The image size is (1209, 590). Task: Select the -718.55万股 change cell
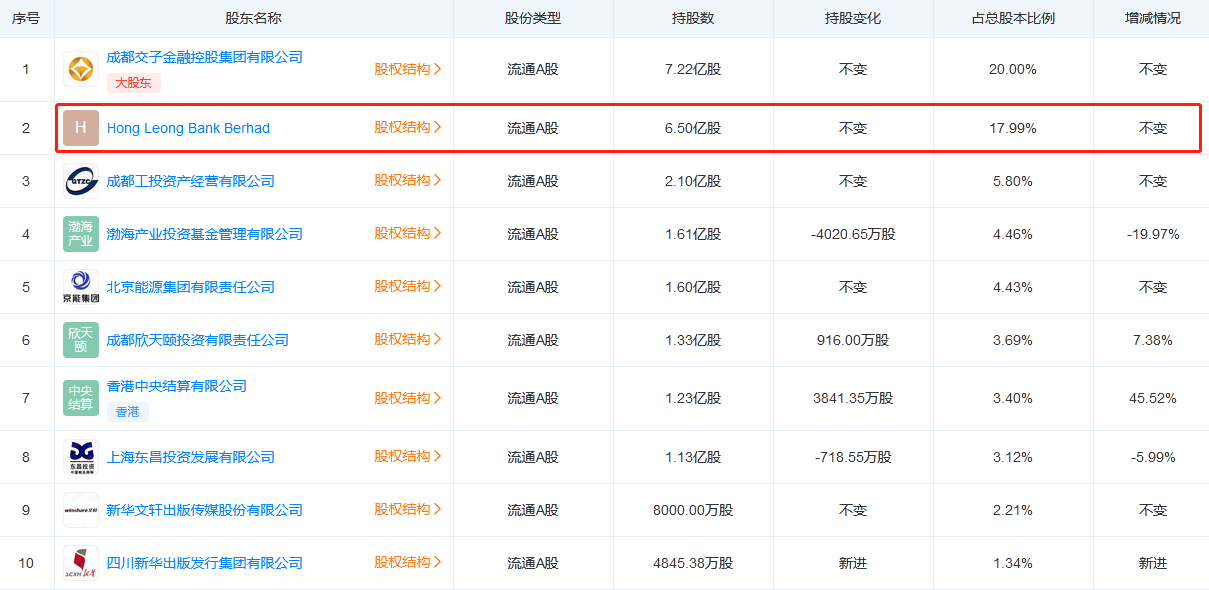point(853,457)
